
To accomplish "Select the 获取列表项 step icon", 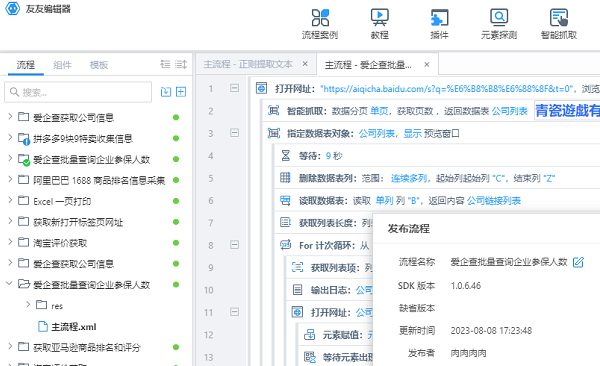I will pos(297,267).
